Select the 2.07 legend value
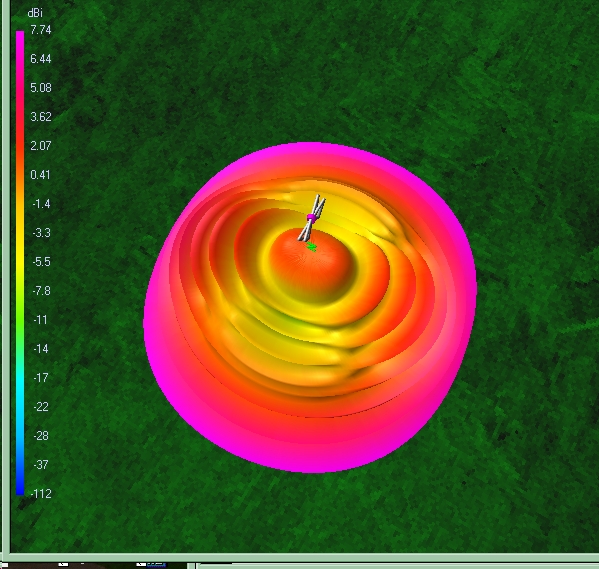Viewport: 599px width, 569px height. click(x=40, y=146)
